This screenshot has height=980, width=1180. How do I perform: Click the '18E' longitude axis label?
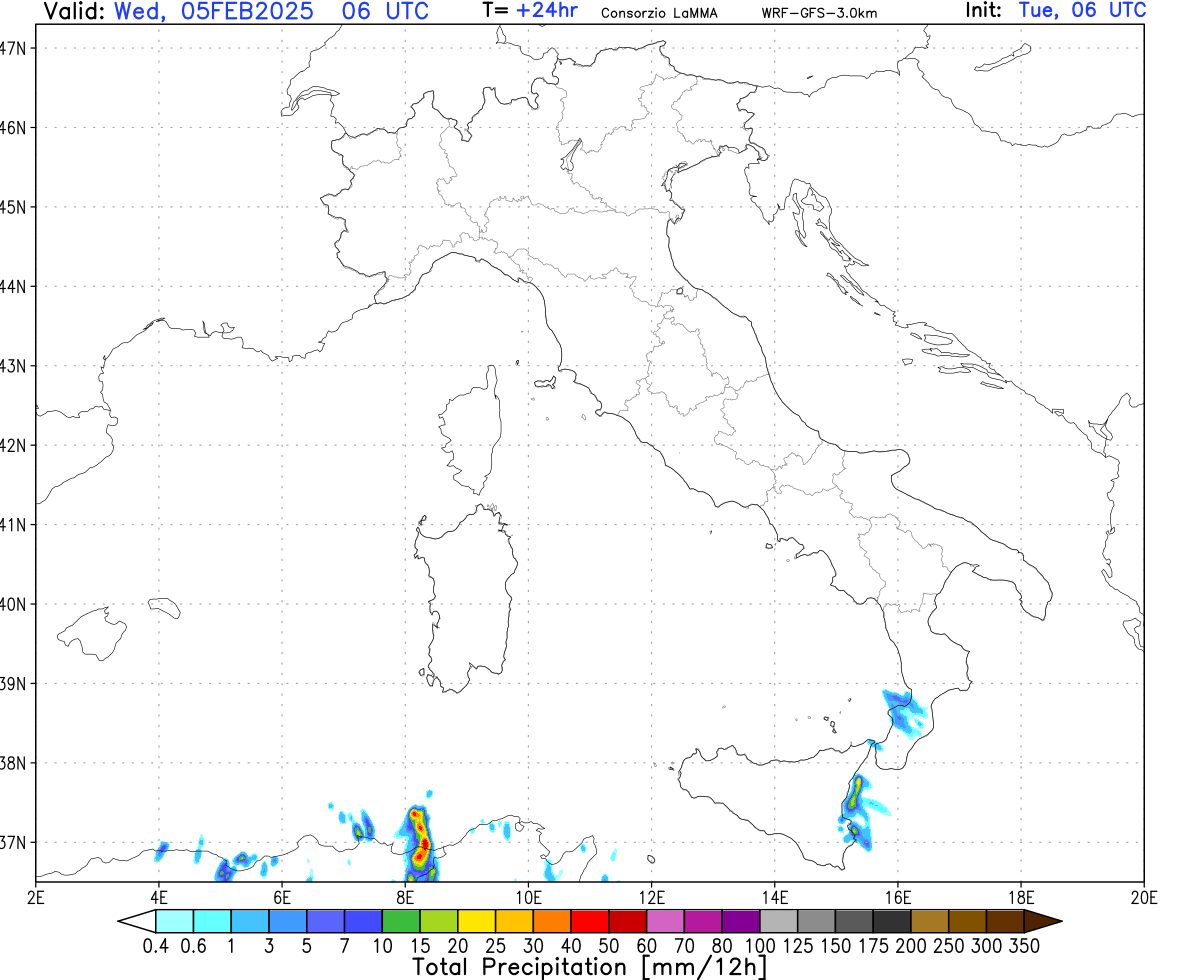(x=1021, y=897)
